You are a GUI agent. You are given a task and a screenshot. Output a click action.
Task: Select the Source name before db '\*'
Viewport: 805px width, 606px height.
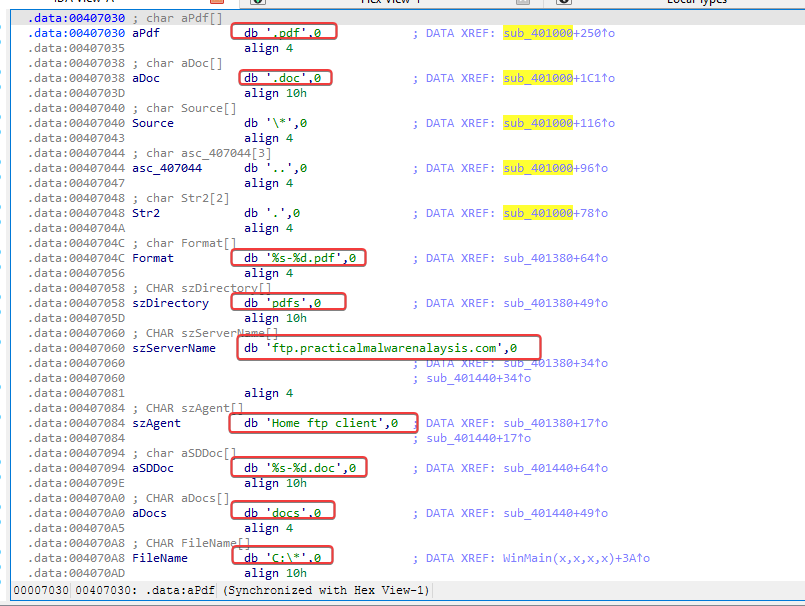click(153, 123)
